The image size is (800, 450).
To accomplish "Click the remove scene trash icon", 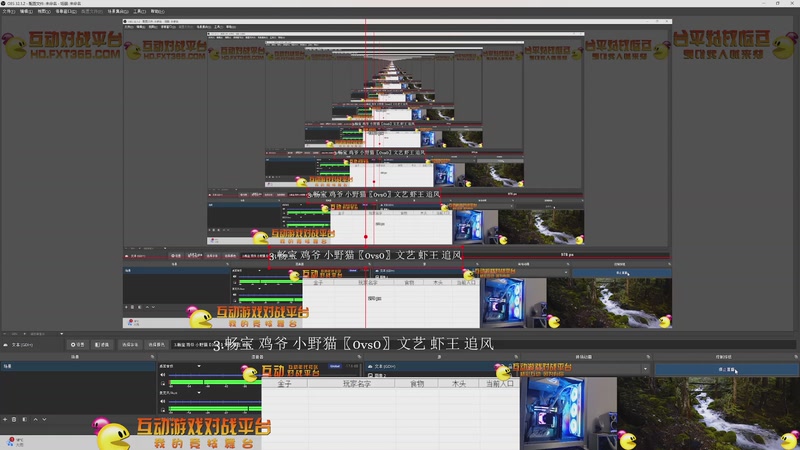I will tap(14, 419).
